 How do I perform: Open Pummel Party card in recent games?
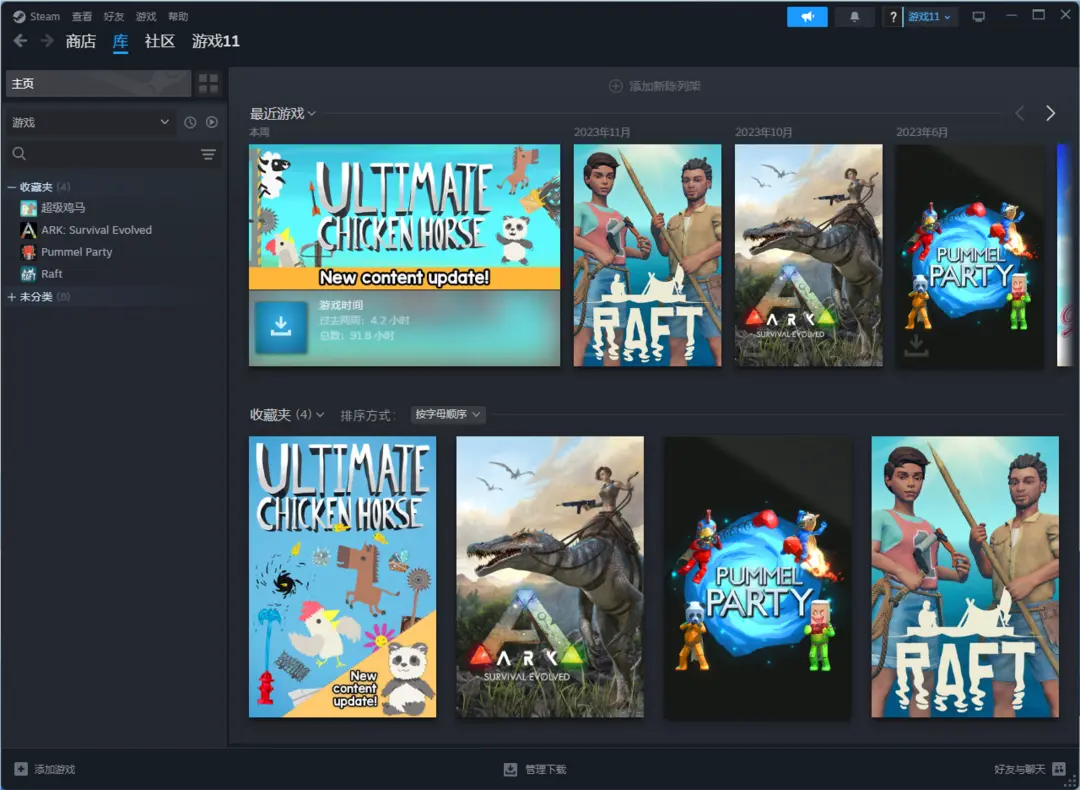click(970, 255)
